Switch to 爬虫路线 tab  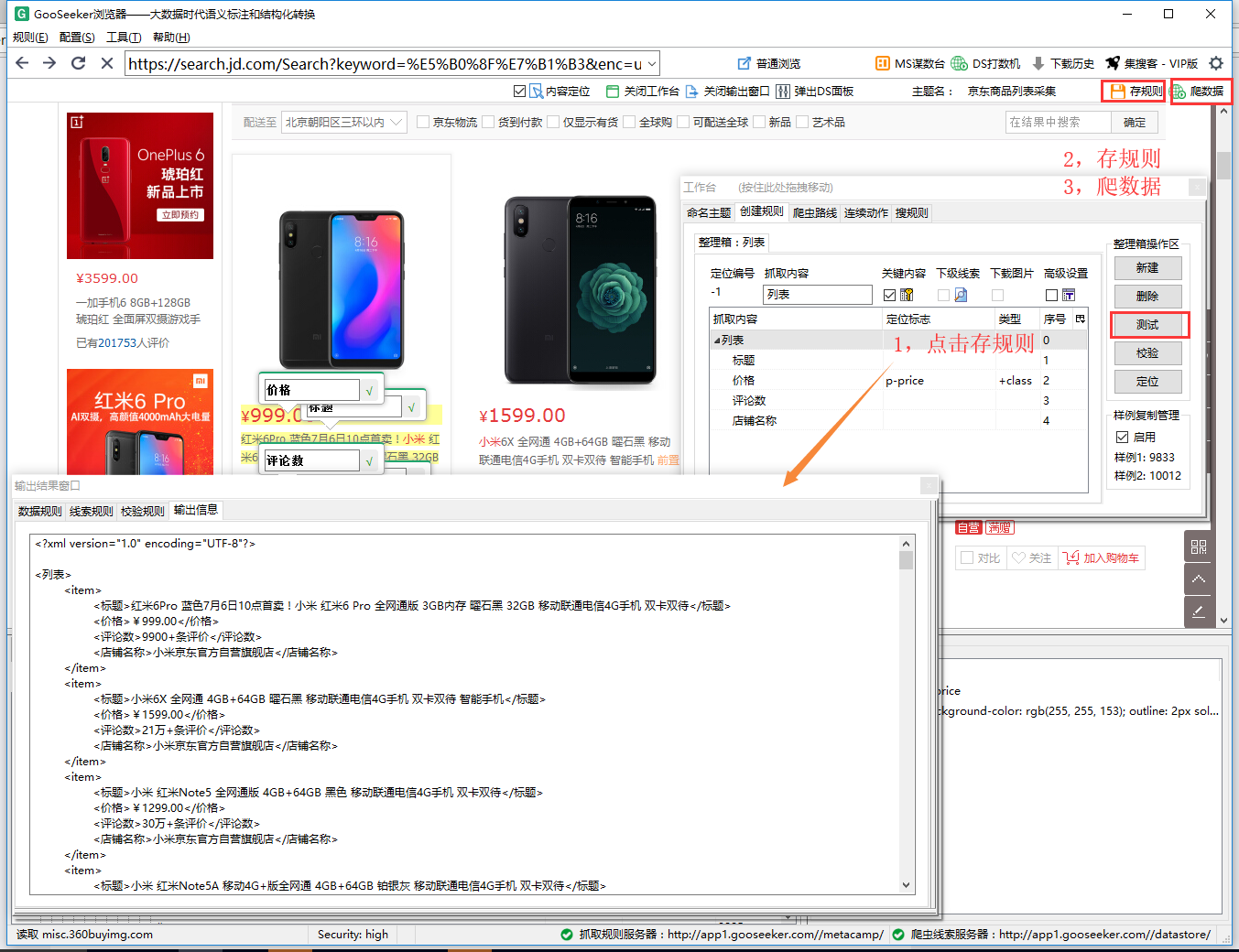click(815, 212)
